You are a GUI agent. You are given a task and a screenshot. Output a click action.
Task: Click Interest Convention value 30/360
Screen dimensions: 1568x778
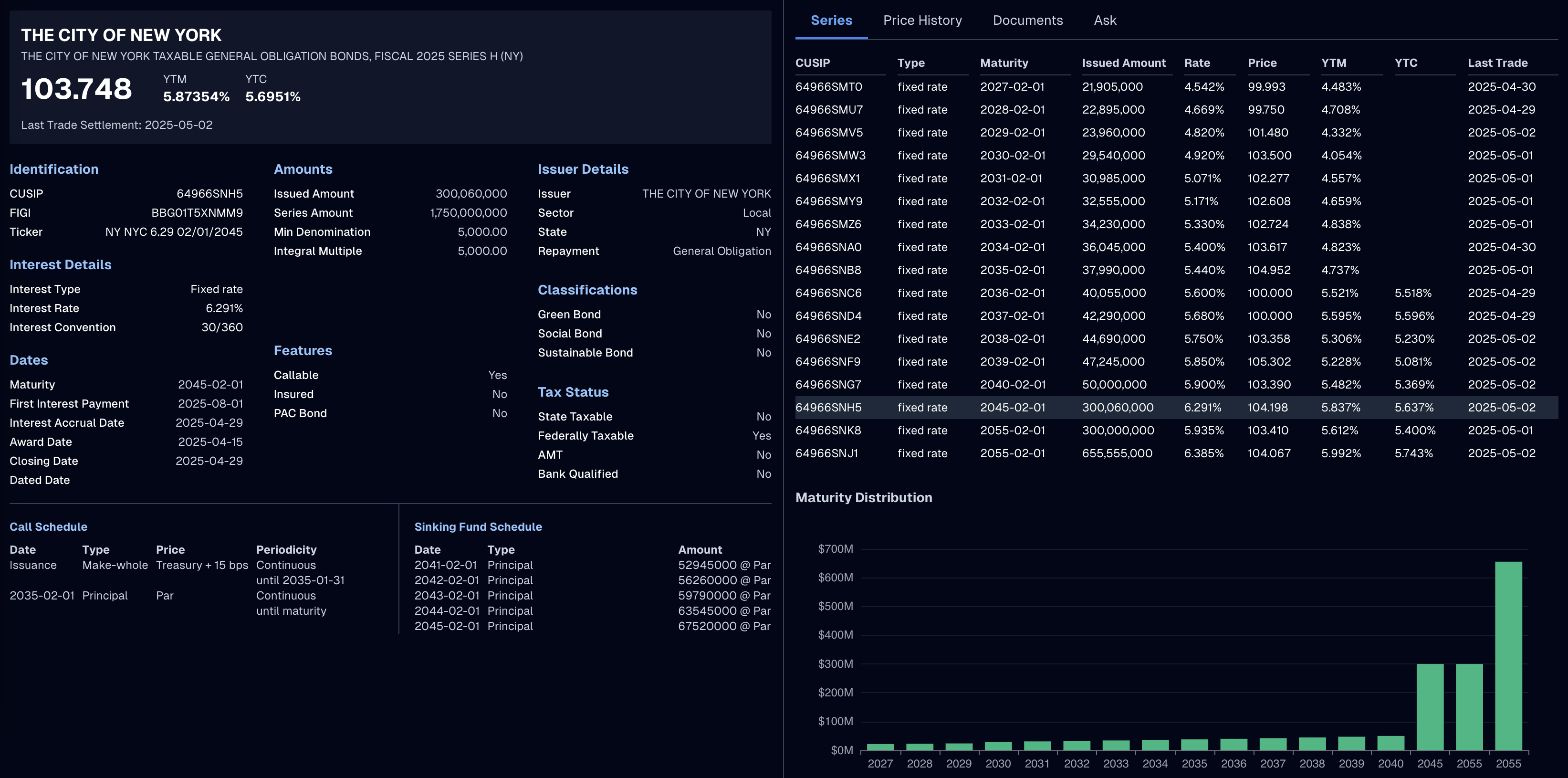(222, 327)
